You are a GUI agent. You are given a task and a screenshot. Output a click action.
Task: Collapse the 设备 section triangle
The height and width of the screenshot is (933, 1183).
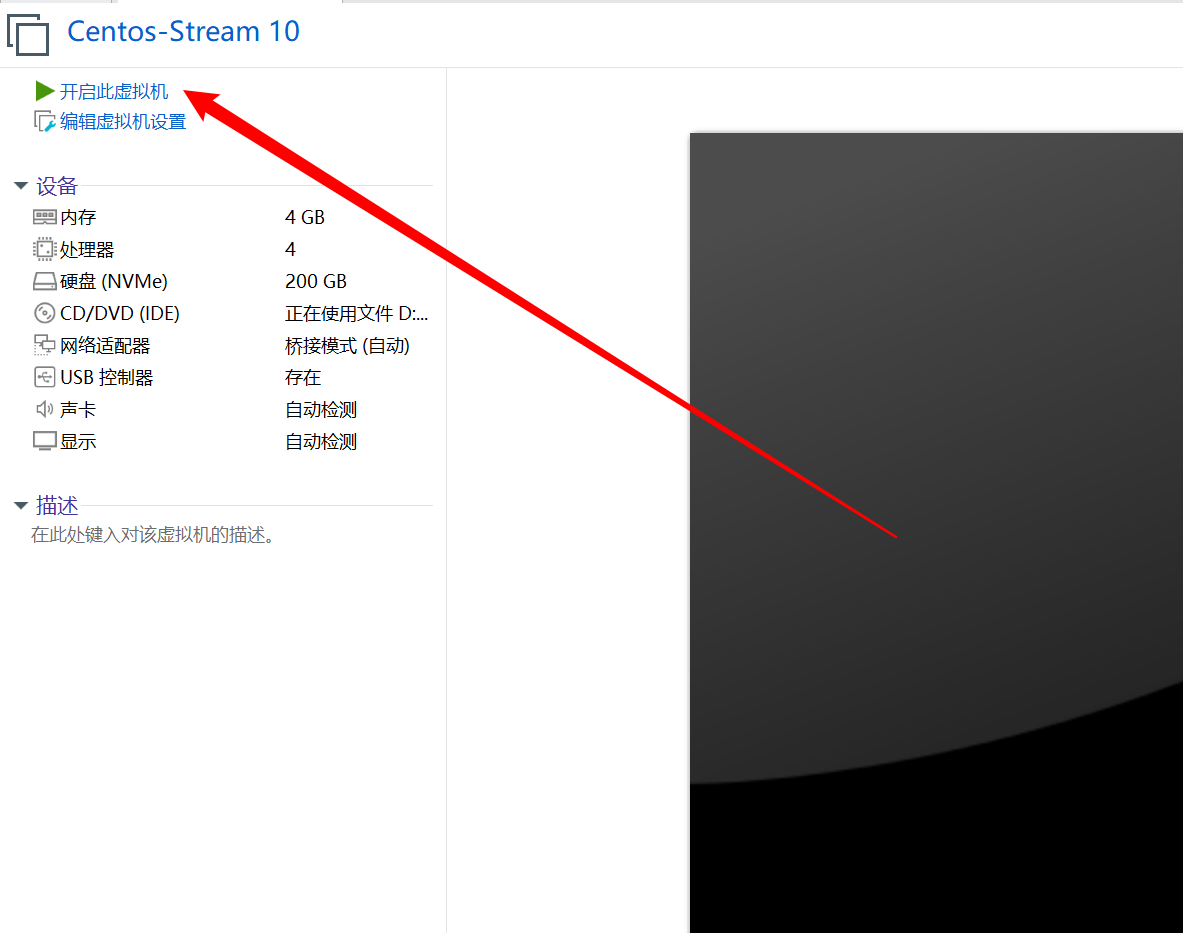[21, 186]
